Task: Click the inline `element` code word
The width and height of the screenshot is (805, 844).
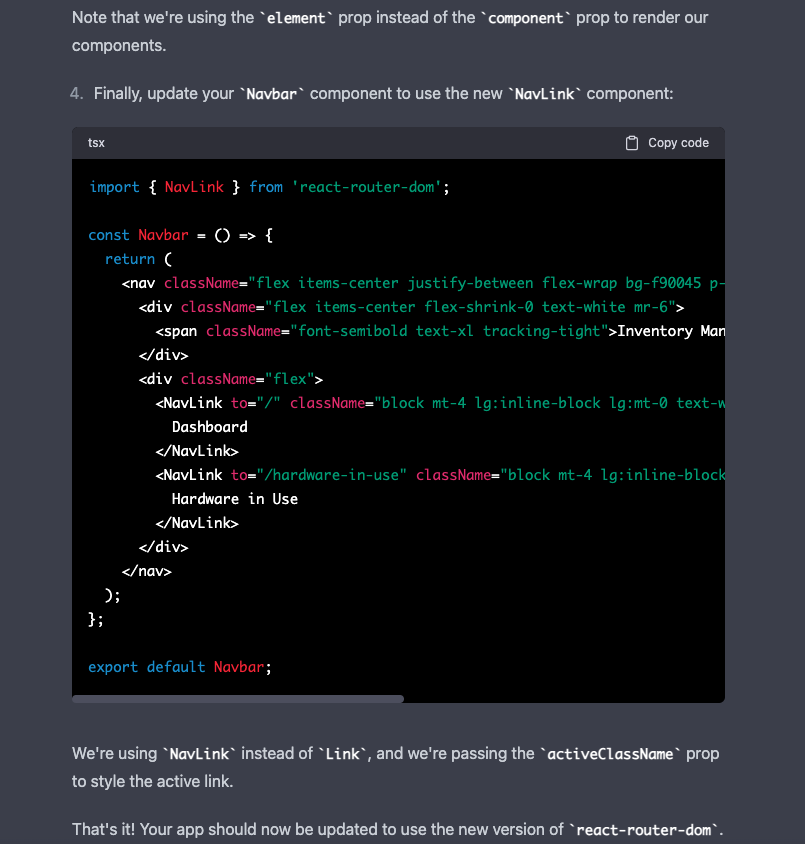Action: (296, 18)
